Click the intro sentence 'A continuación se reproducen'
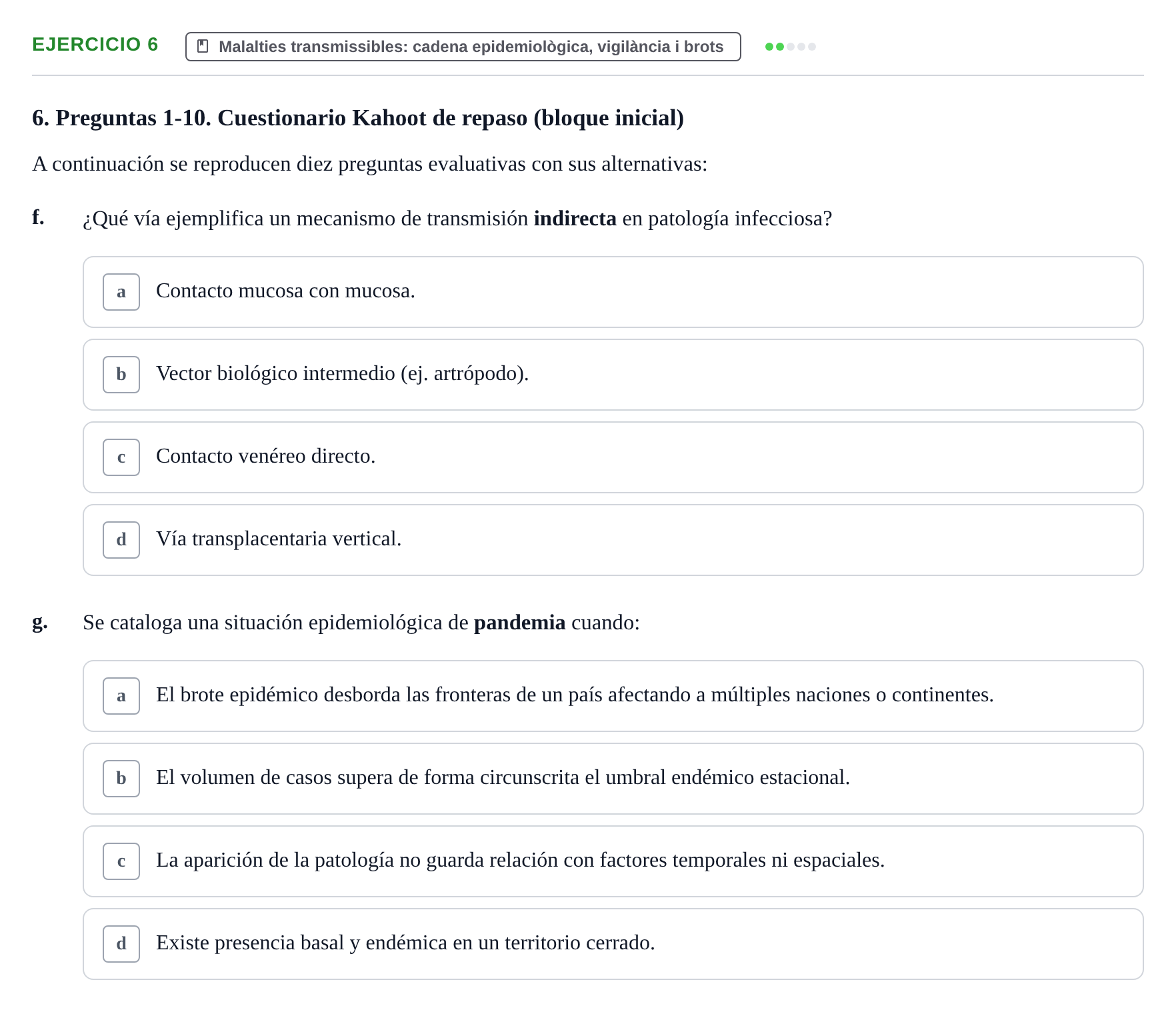Screen dimensions: 1176x1024 click(370, 164)
